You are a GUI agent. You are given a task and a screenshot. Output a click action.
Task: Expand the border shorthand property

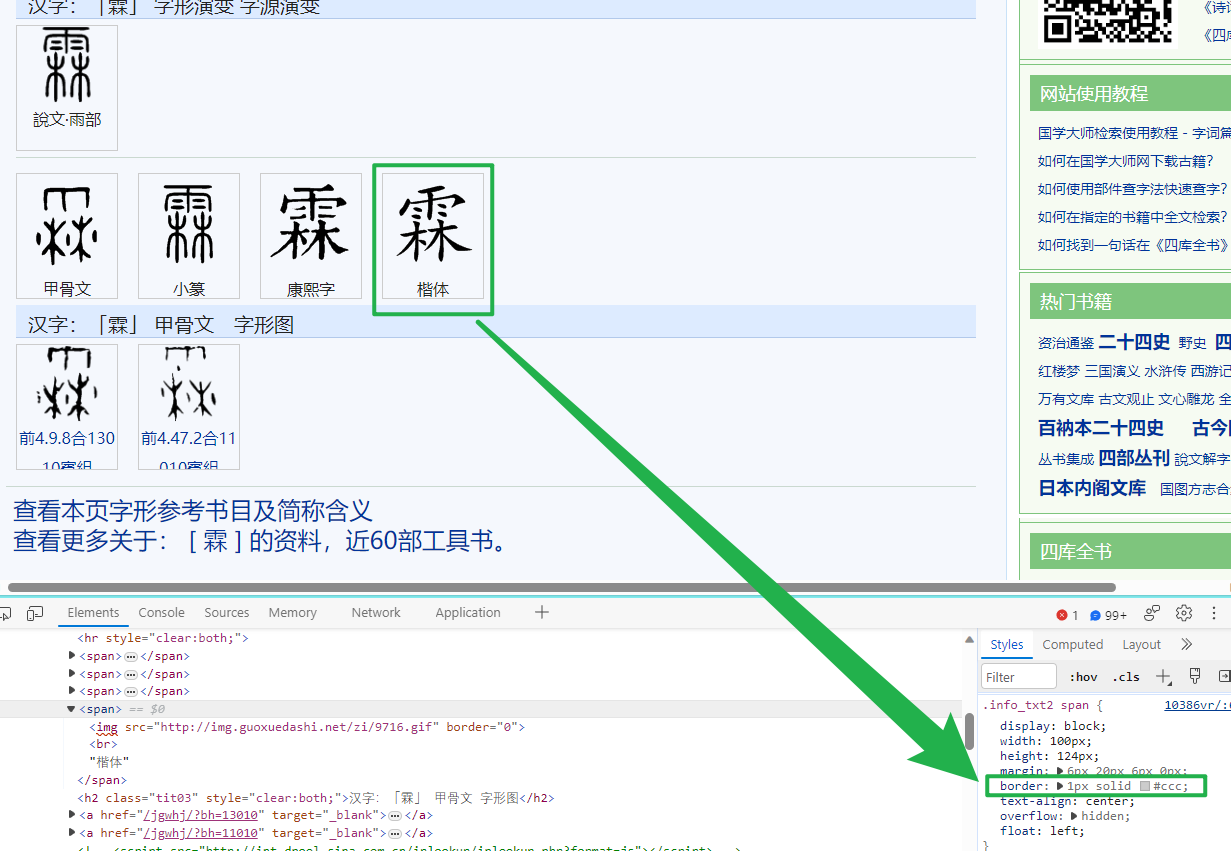(1061, 786)
